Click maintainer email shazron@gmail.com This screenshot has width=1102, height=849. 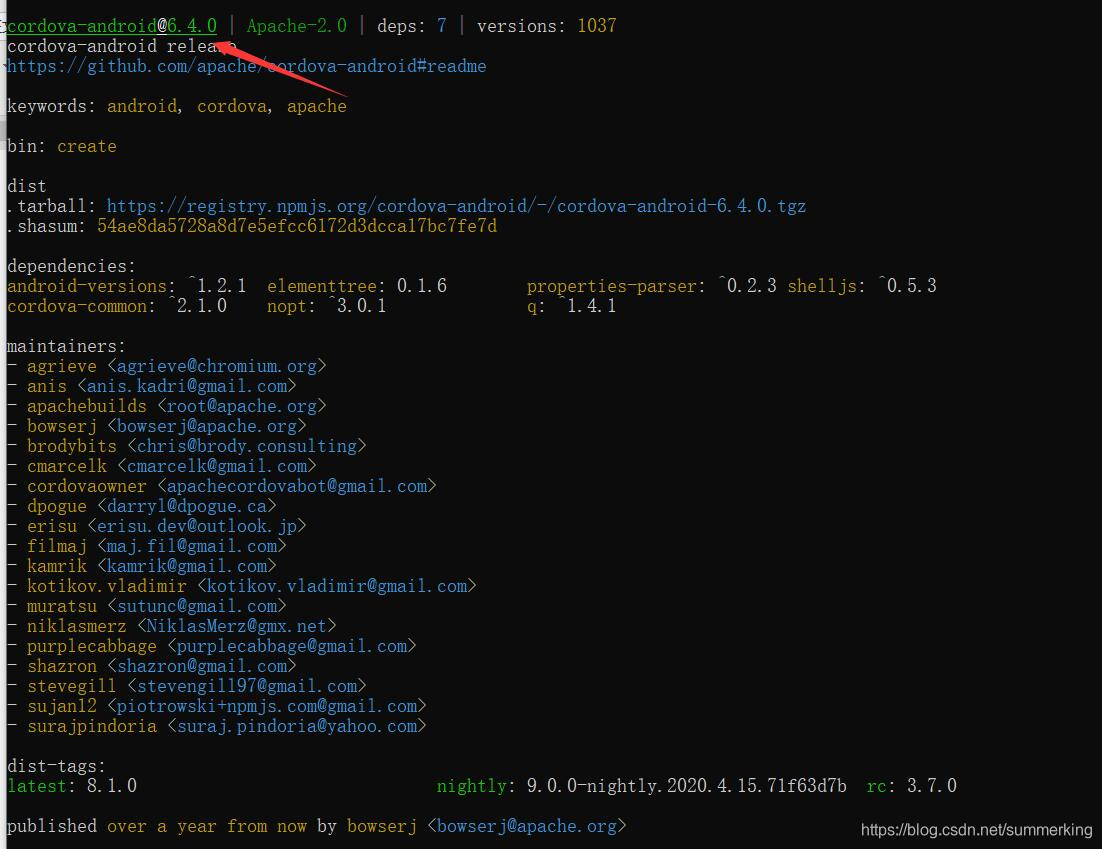[x=202, y=667]
